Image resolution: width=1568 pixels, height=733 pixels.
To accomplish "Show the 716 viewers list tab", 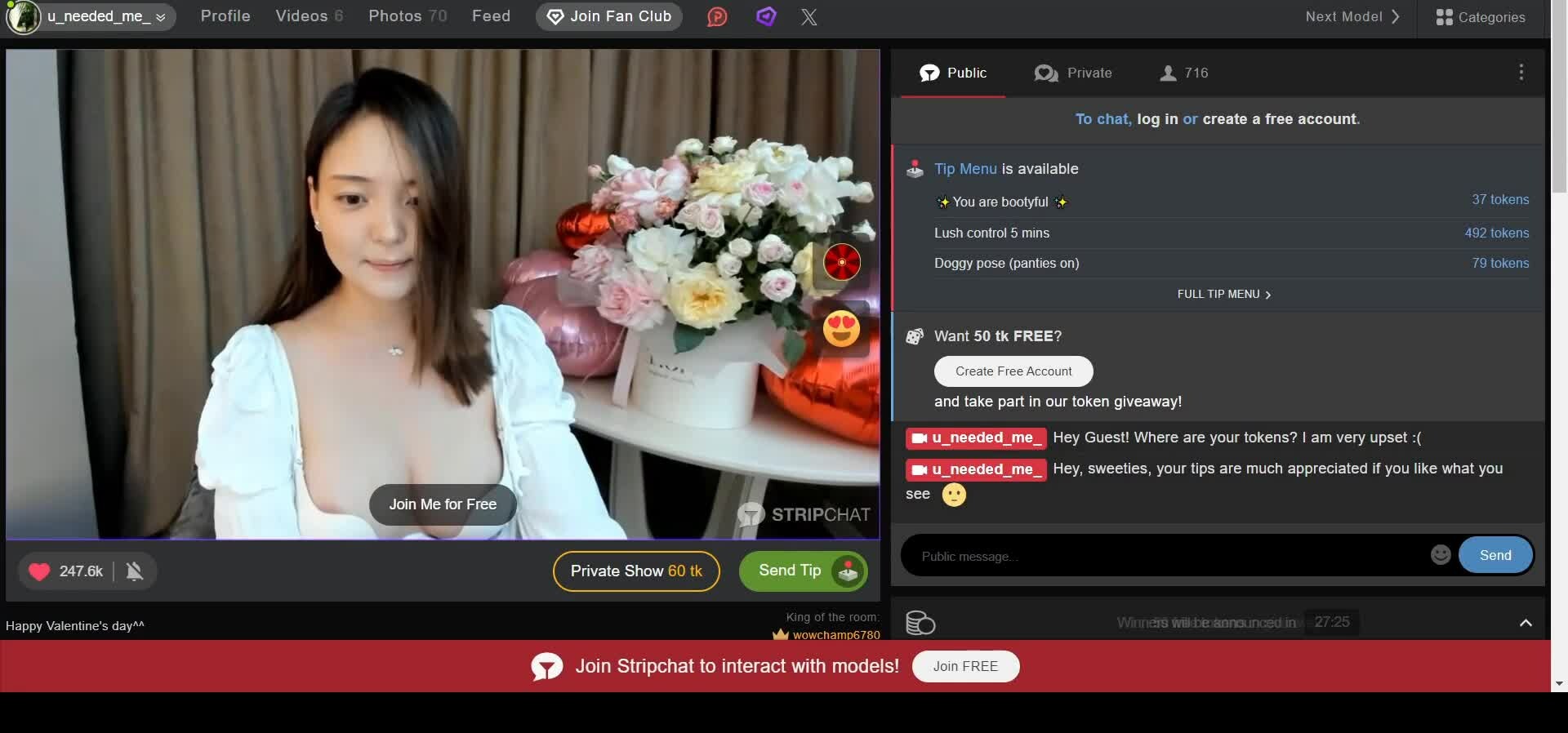I will [x=1183, y=73].
